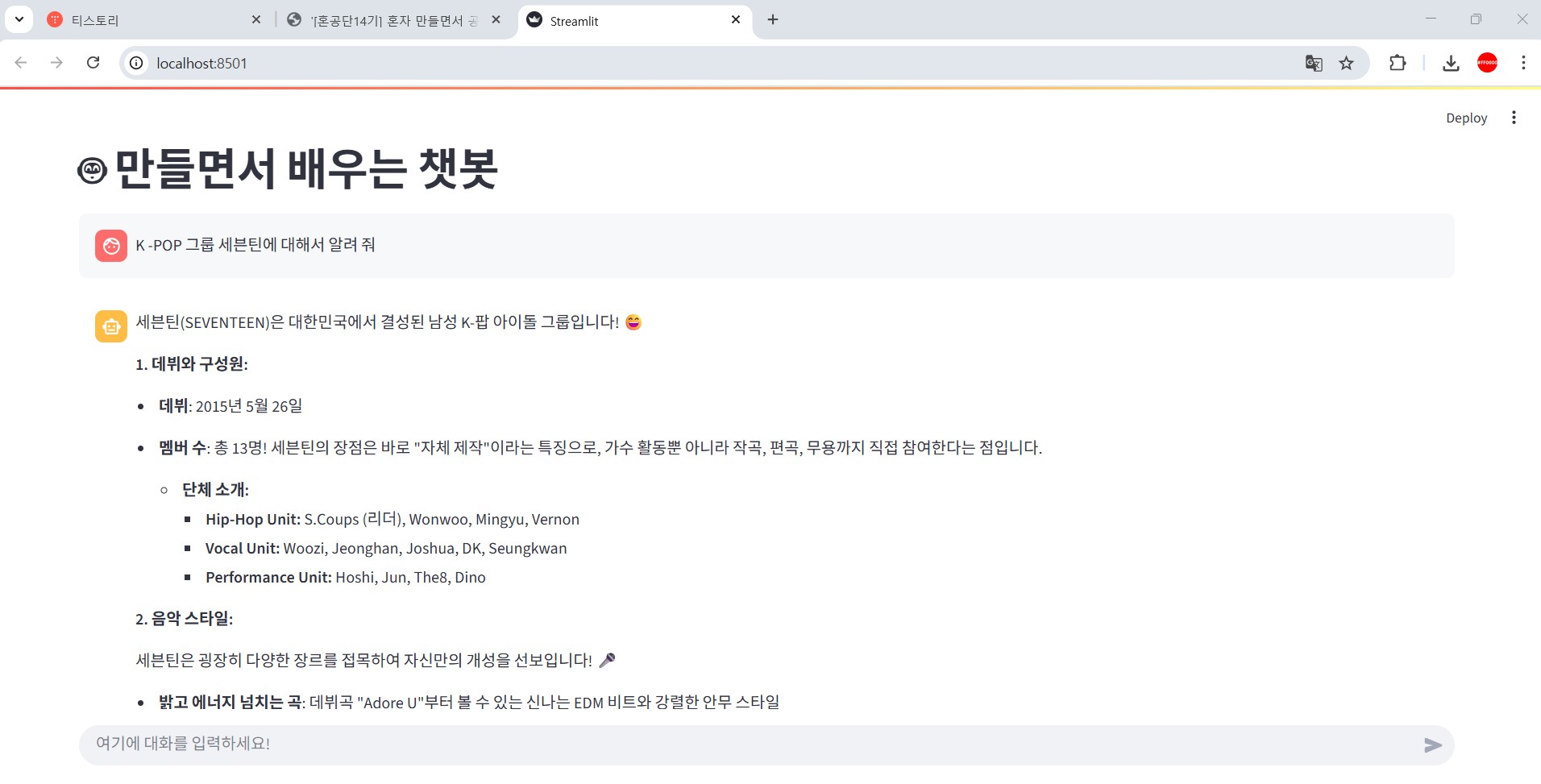Translate this page icon
Screen dimensions: 1541x784
click(x=1314, y=63)
